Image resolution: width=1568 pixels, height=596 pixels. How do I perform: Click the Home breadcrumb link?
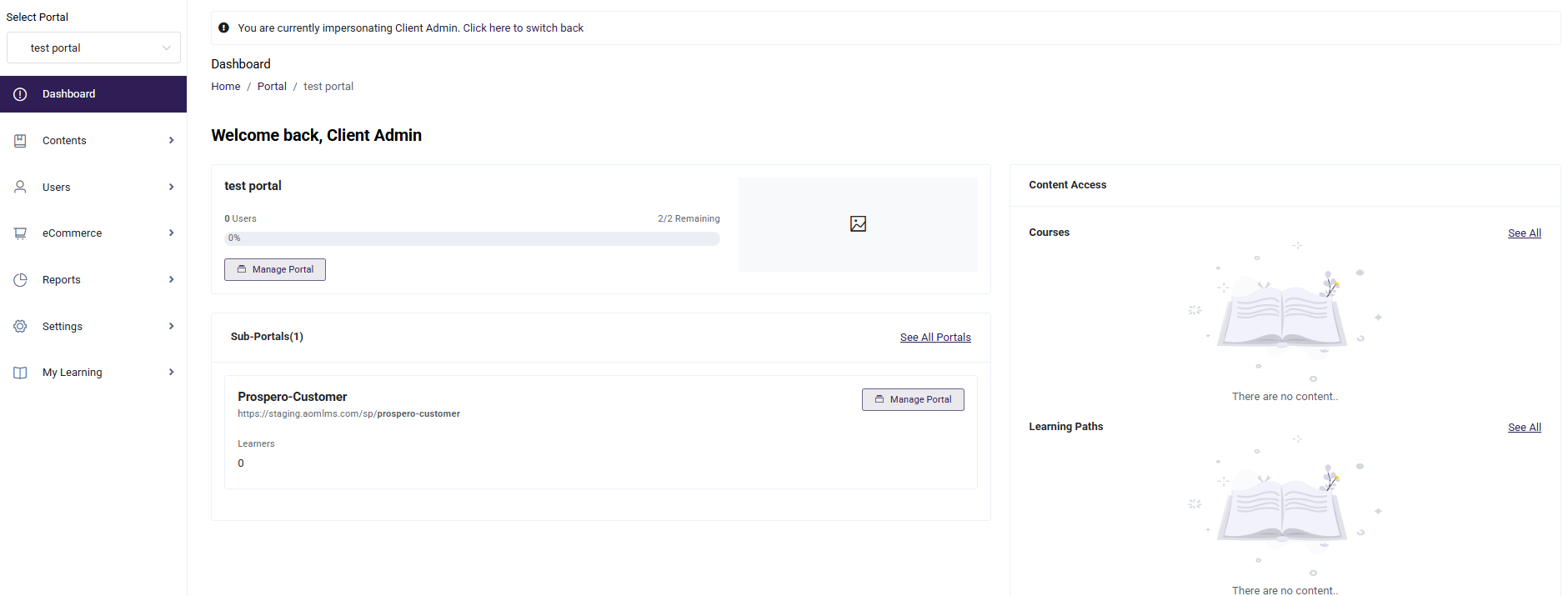coord(225,87)
